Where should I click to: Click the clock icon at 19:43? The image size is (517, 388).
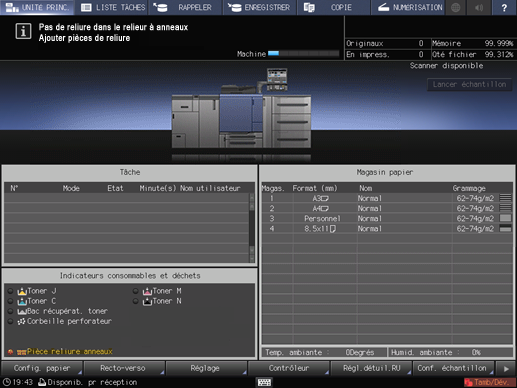coord(6,382)
